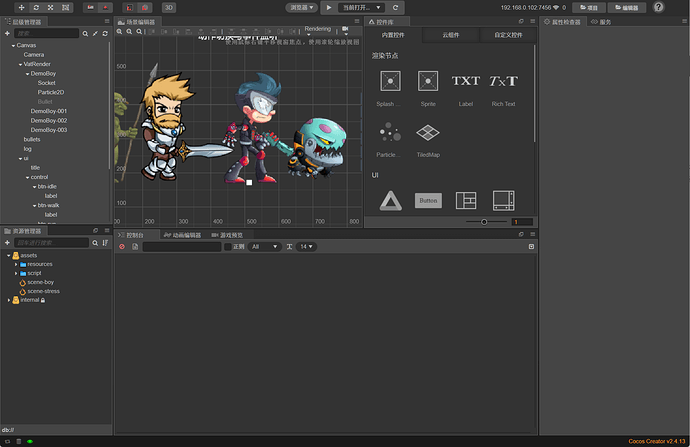The height and width of the screenshot is (447, 690).
Task: Toggle the regex checkbox (正则)
Action: [228, 247]
